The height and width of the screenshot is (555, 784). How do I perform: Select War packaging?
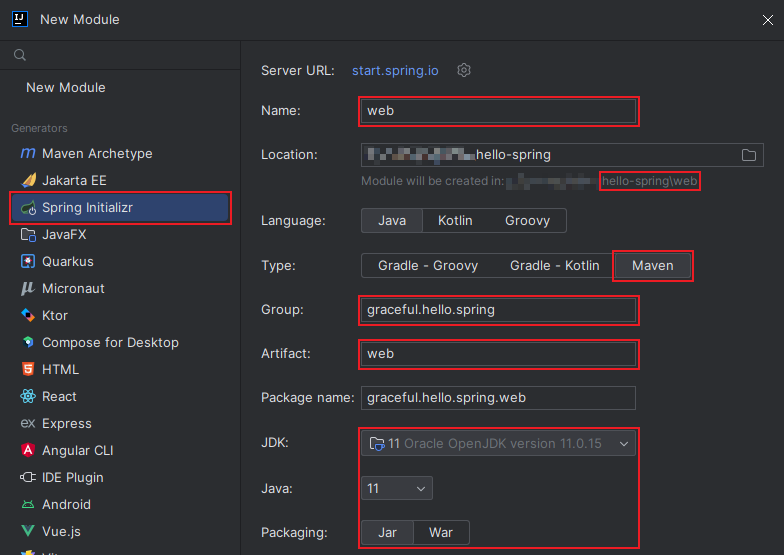point(440,532)
